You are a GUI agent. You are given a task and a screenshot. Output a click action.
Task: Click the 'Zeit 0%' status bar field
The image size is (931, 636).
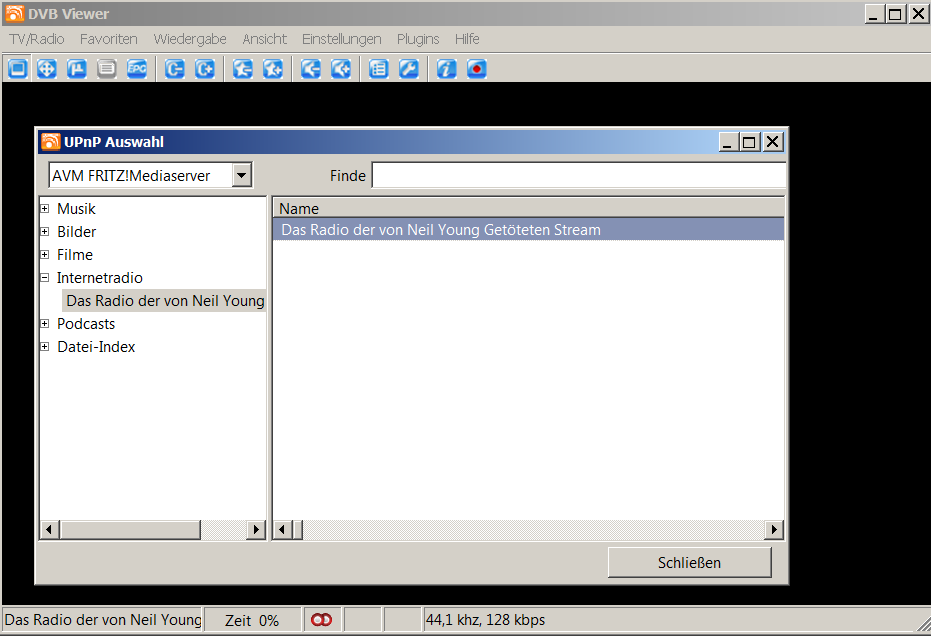[x=252, y=621]
